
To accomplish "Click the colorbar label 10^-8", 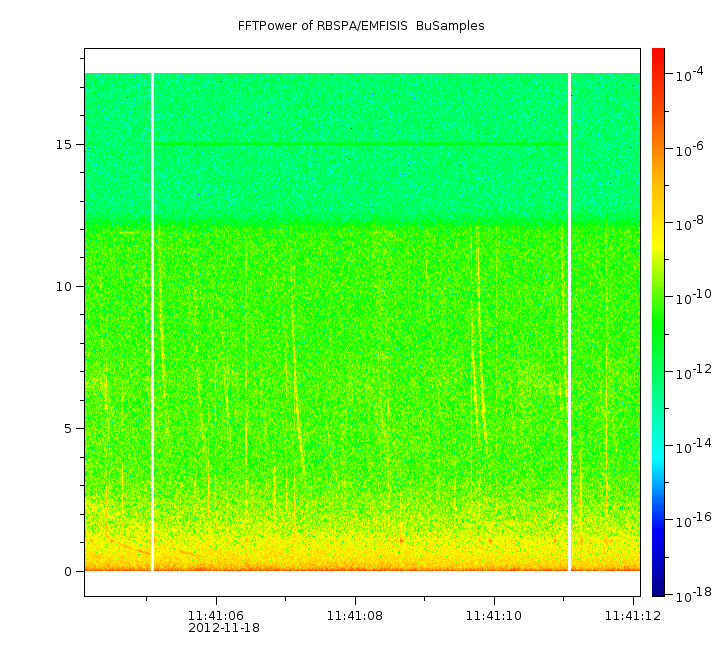I will pos(689,223).
